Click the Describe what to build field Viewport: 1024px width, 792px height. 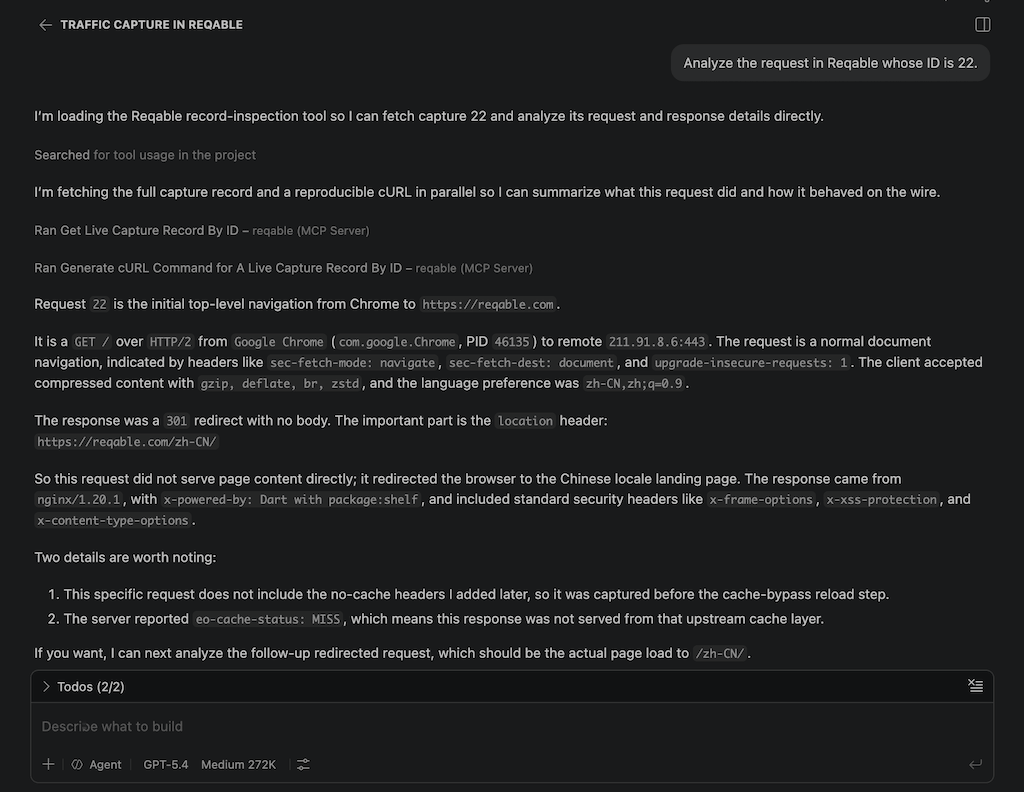coord(512,726)
